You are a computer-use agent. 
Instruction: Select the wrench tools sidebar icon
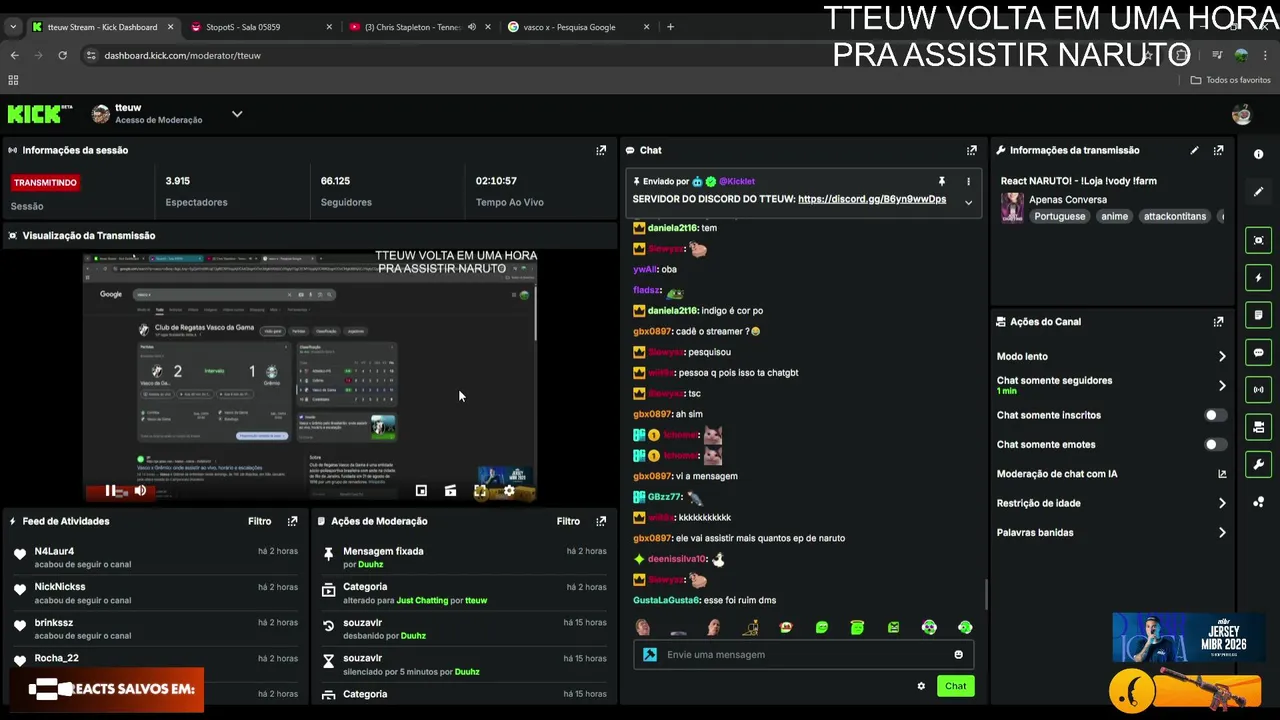1258,464
